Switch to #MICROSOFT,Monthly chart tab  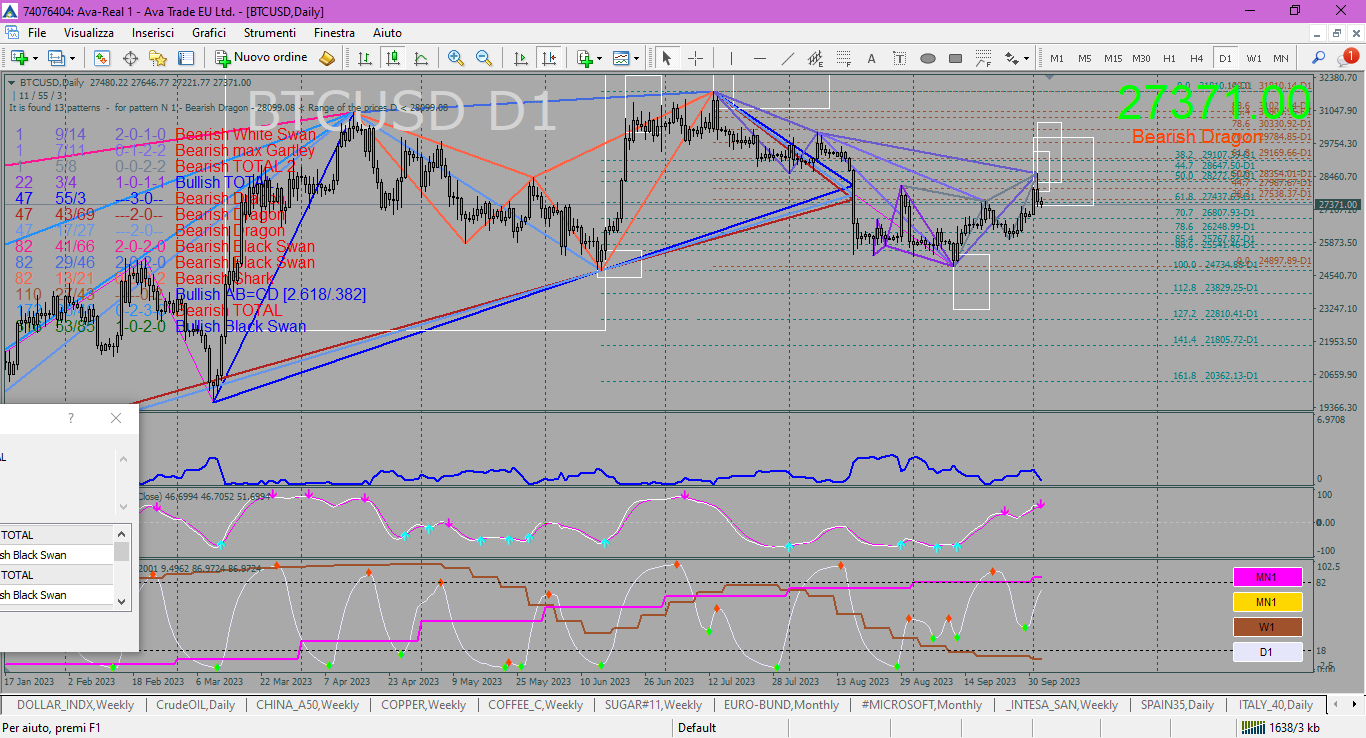point(921,705)
